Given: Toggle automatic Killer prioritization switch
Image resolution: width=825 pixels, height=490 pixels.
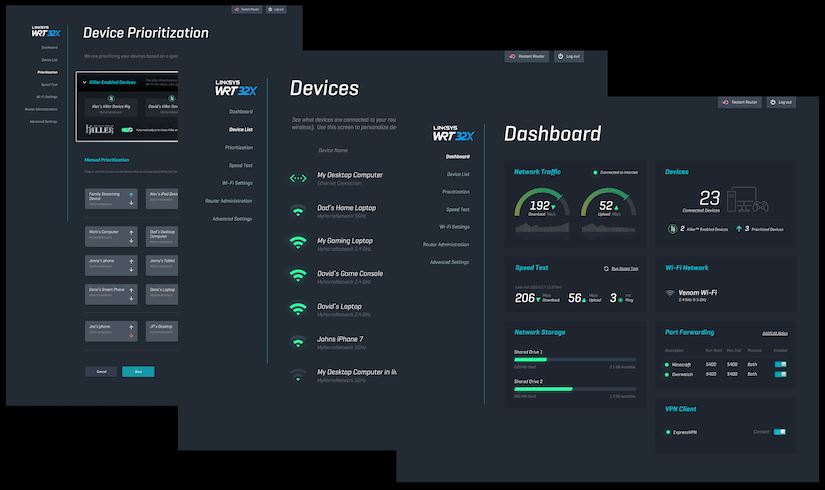Looking at the screenshot, I should click(x=127, y=130).
